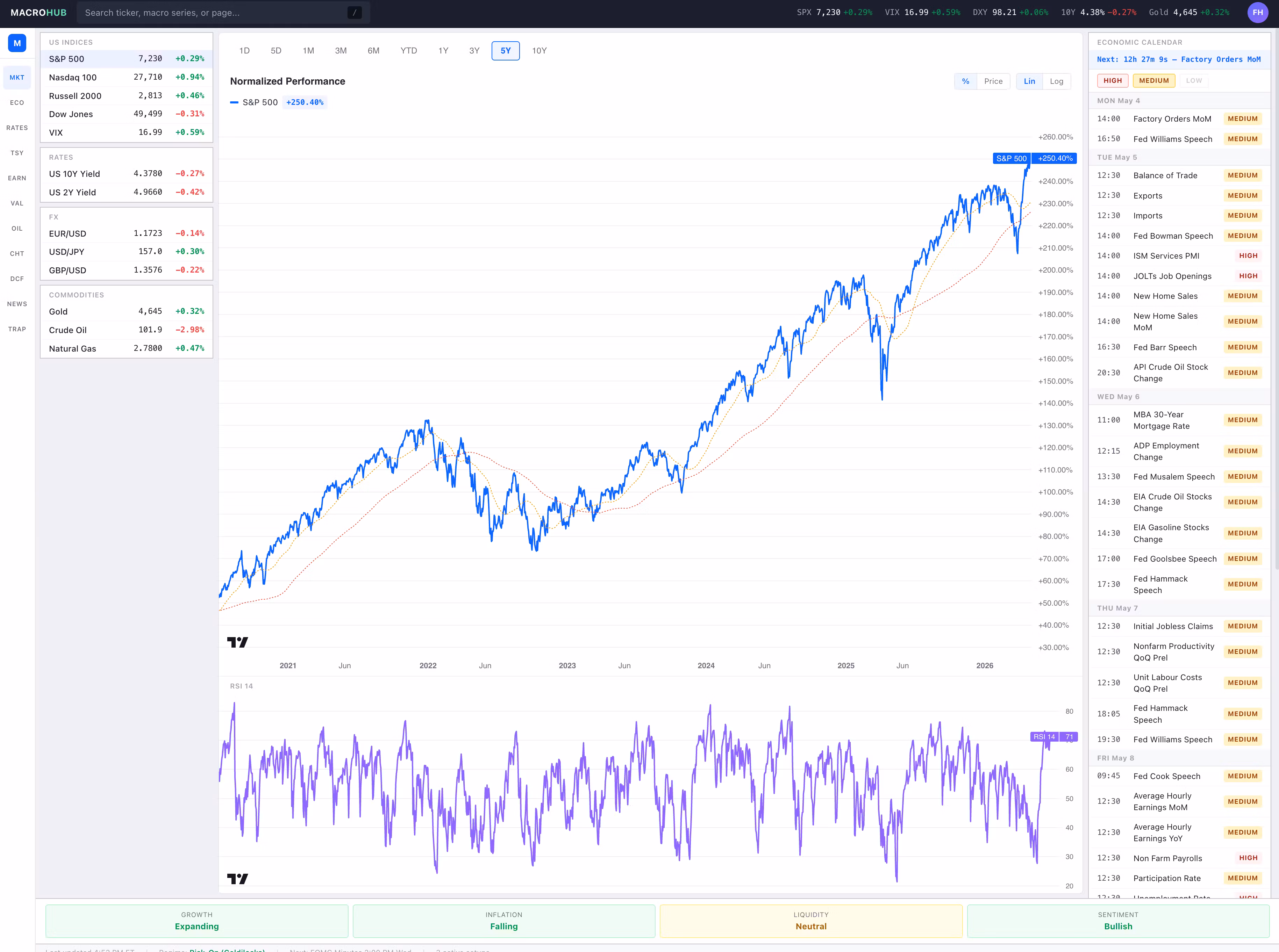Click the RSI 14 value label
The height and width of the screenshot is (952, 1279).
tap(1053, 736)
